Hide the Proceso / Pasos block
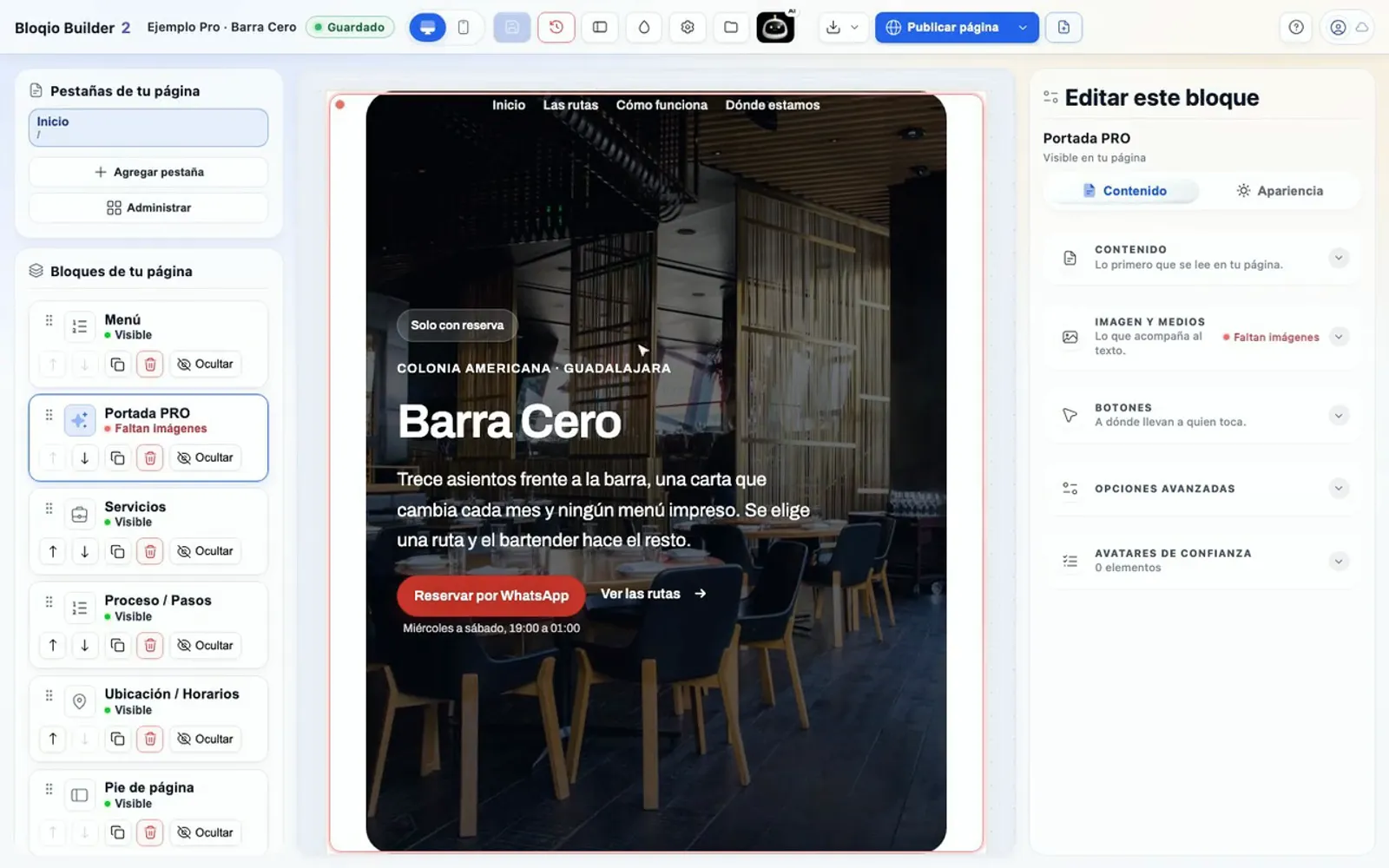Screen dimensions: 1389x868 [206, 646]
